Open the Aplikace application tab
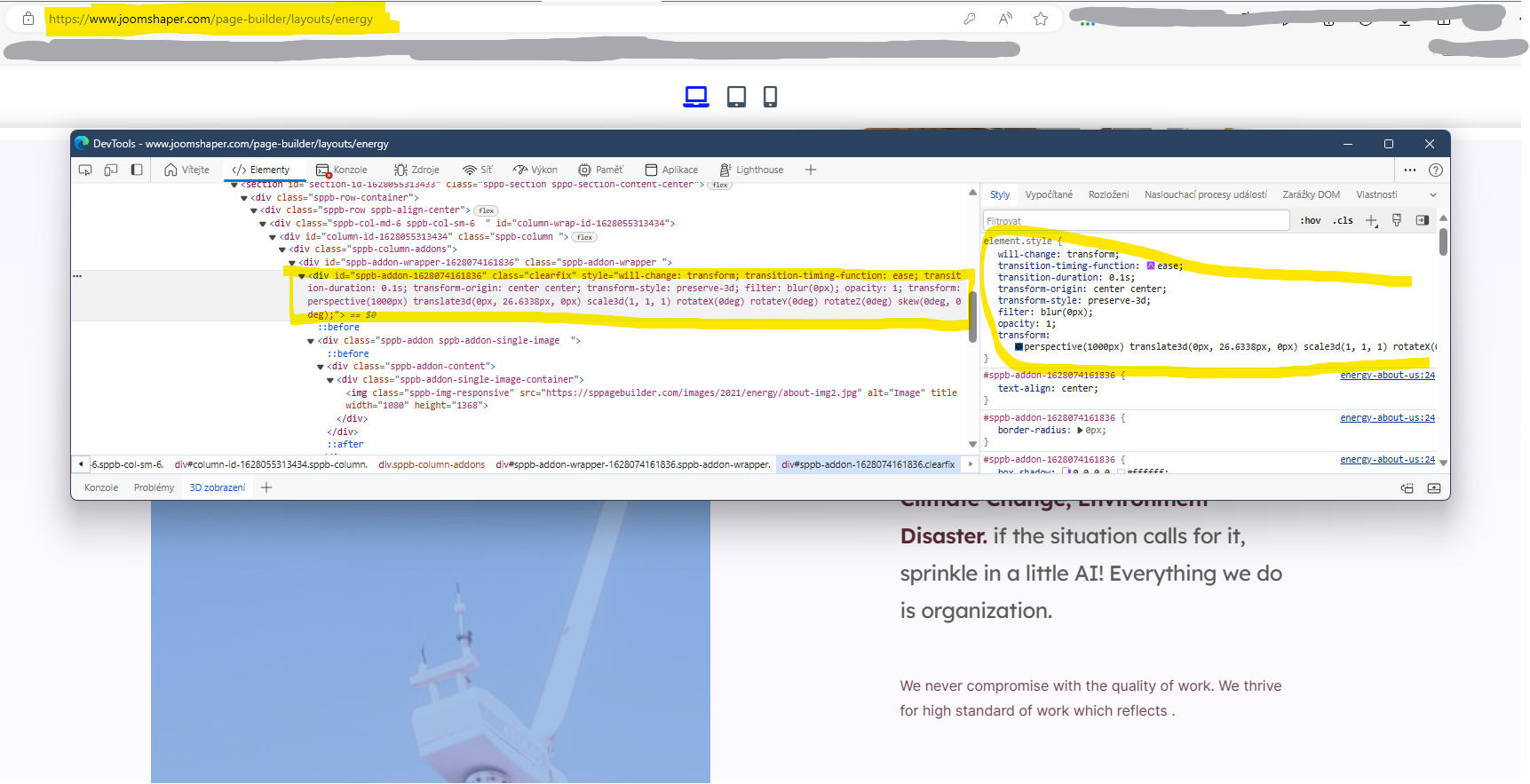Screen dimensions: 1530x784 click(672, 170)
